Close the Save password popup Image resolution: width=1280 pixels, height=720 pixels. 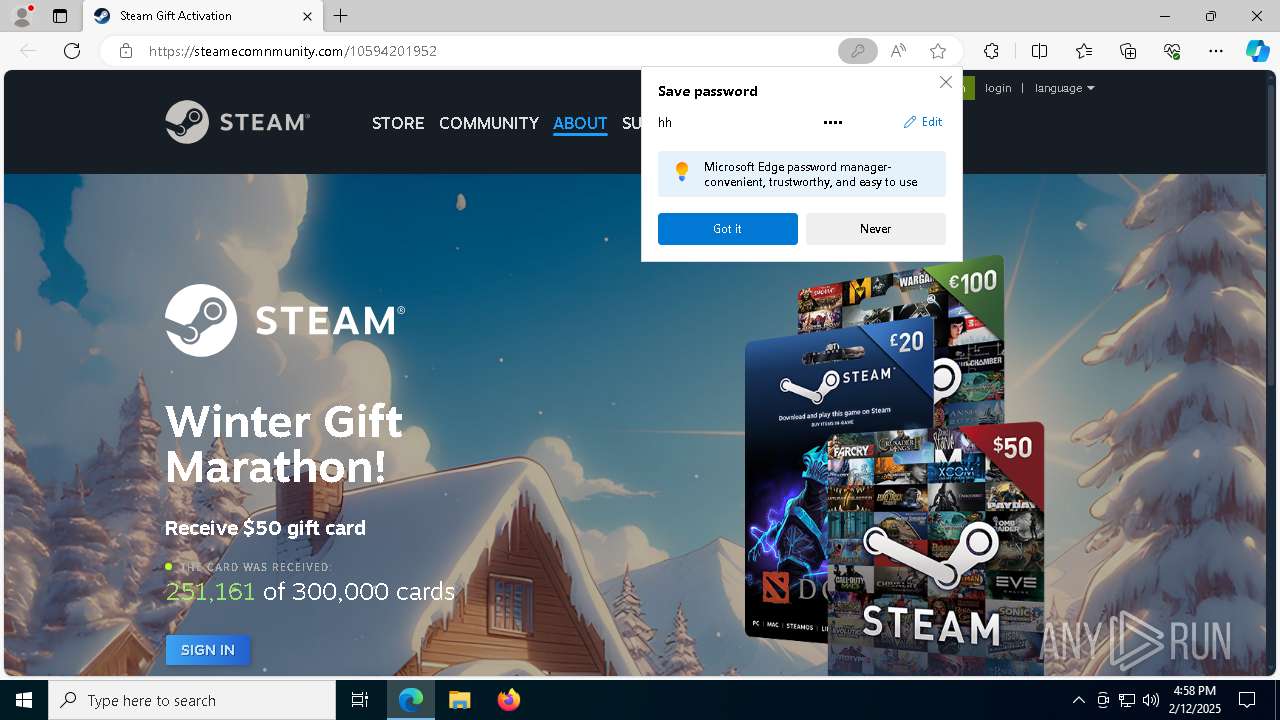(x=945, y=82)
